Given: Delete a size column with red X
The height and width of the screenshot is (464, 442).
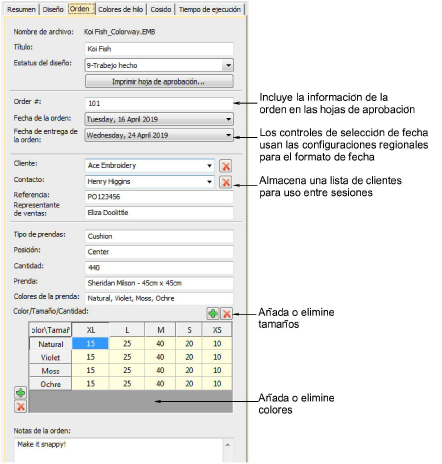Looking at the screenshot, I should tap(227, 314).
